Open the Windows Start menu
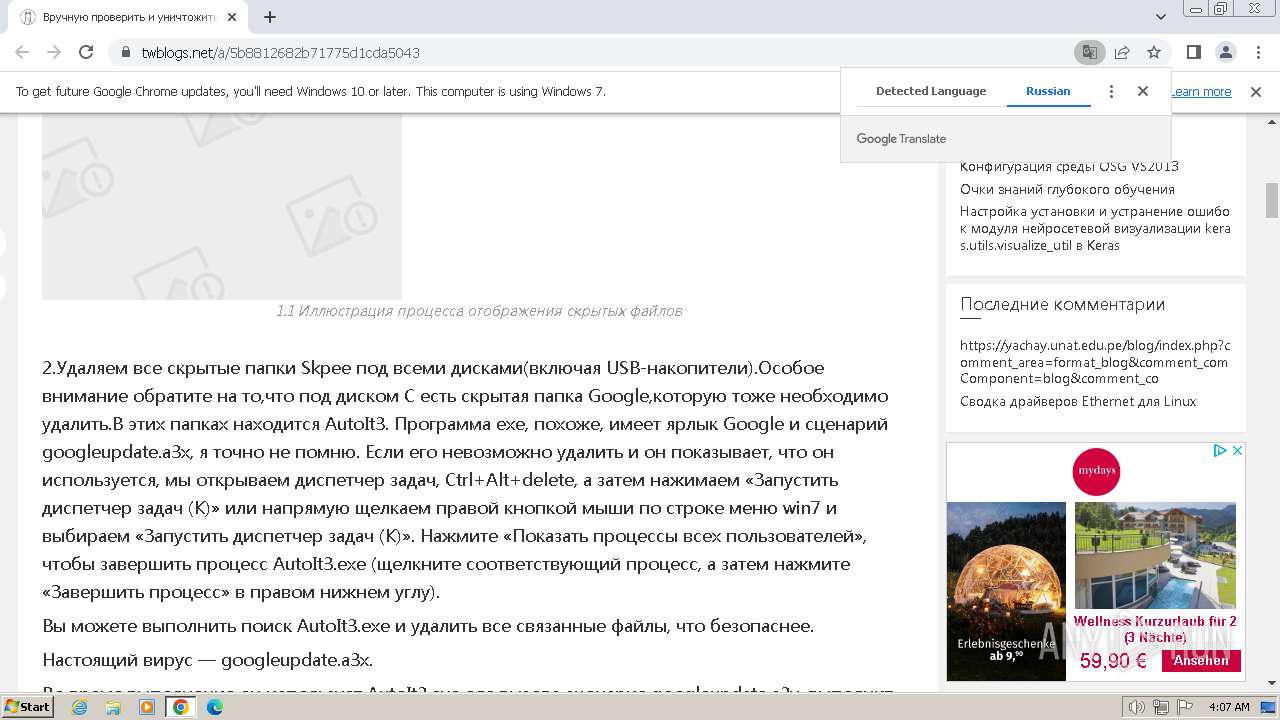This screenshot has height=720, width=1280. (x=28, y=707)
